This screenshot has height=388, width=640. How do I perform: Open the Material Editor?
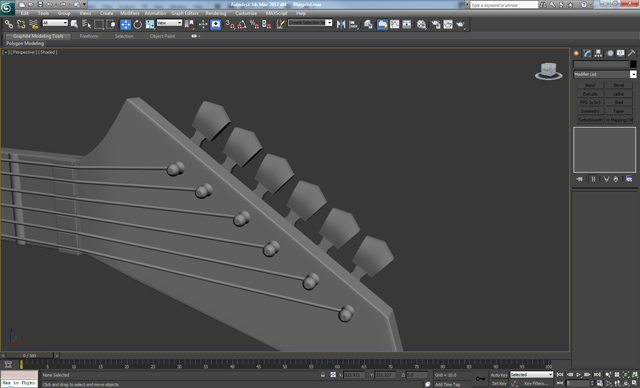(x=422, y=24)
